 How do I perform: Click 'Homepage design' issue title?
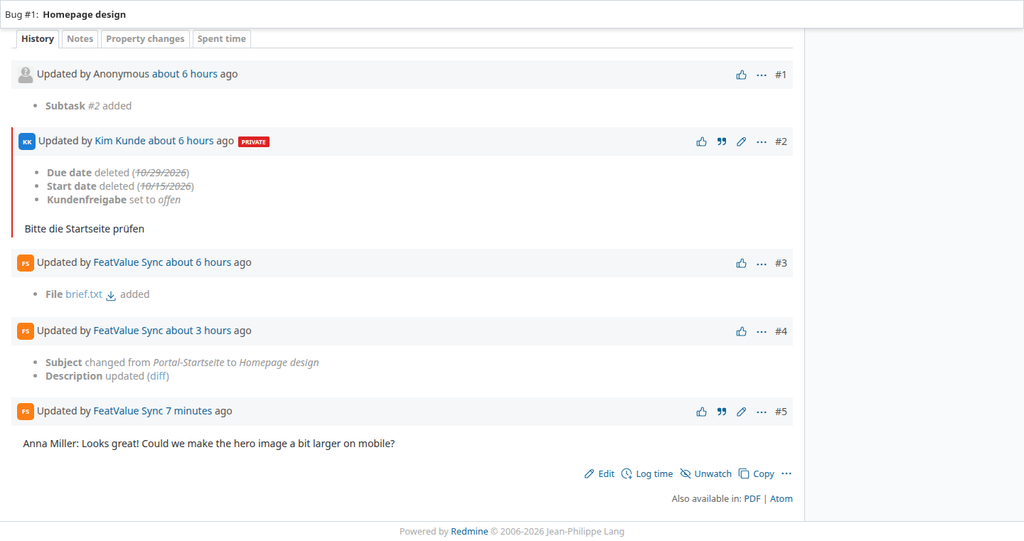(x=84, y=14)
